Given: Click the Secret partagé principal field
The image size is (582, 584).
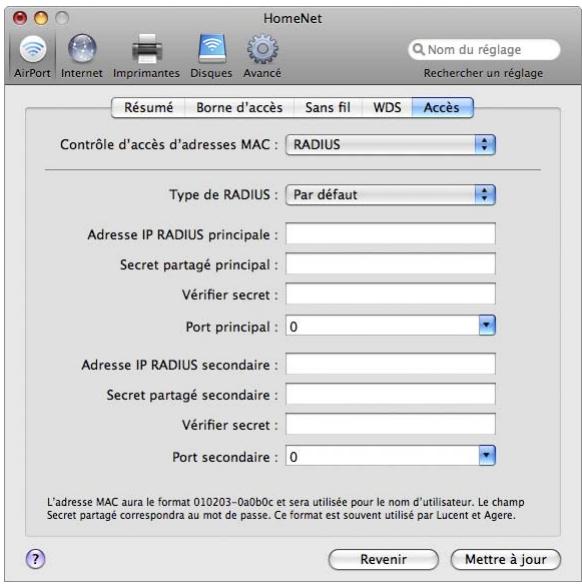Looking at the screenshot, I should tap(390, 264).
